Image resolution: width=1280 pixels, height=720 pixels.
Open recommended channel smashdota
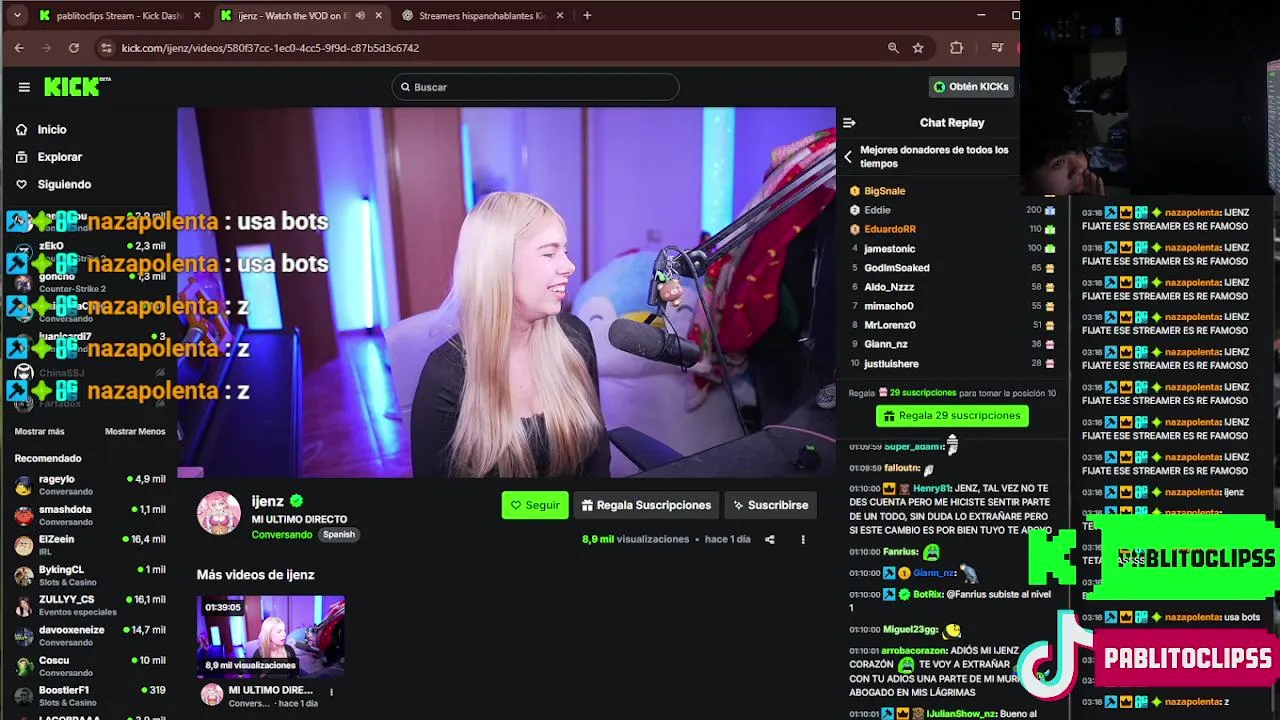pyautogui.click(x=90, y=515)
